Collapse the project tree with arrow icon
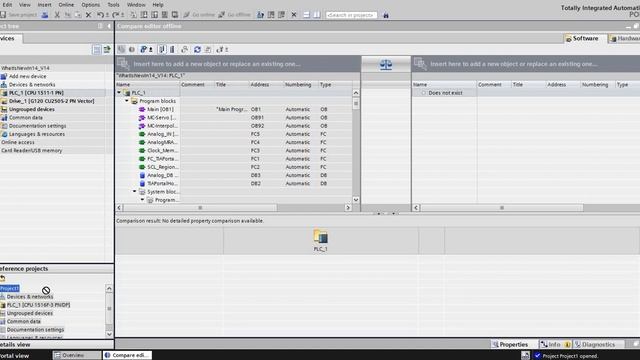This screenshot has width=640, height=360. (x=109, y=26)
